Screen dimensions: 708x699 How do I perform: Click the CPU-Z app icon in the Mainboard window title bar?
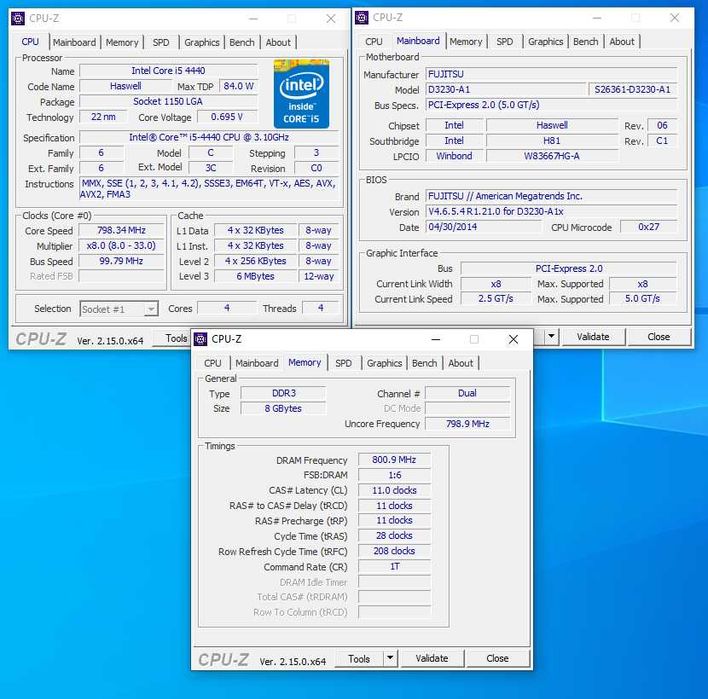point(362,18)
